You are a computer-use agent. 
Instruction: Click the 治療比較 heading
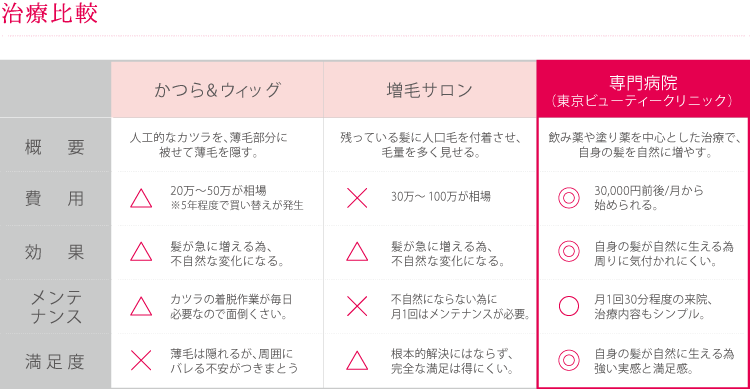50,13
